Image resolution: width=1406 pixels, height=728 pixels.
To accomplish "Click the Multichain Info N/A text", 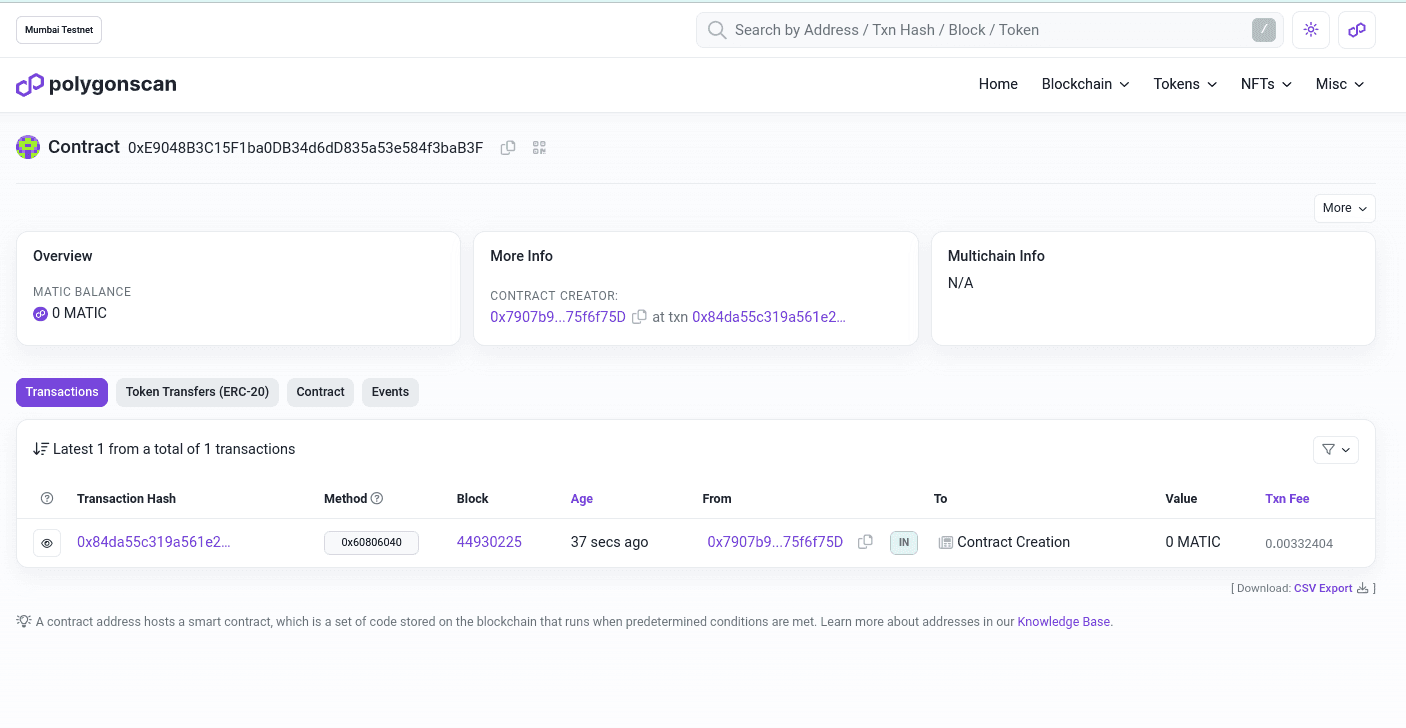I will pyautogui.click(x=960, y=283).
